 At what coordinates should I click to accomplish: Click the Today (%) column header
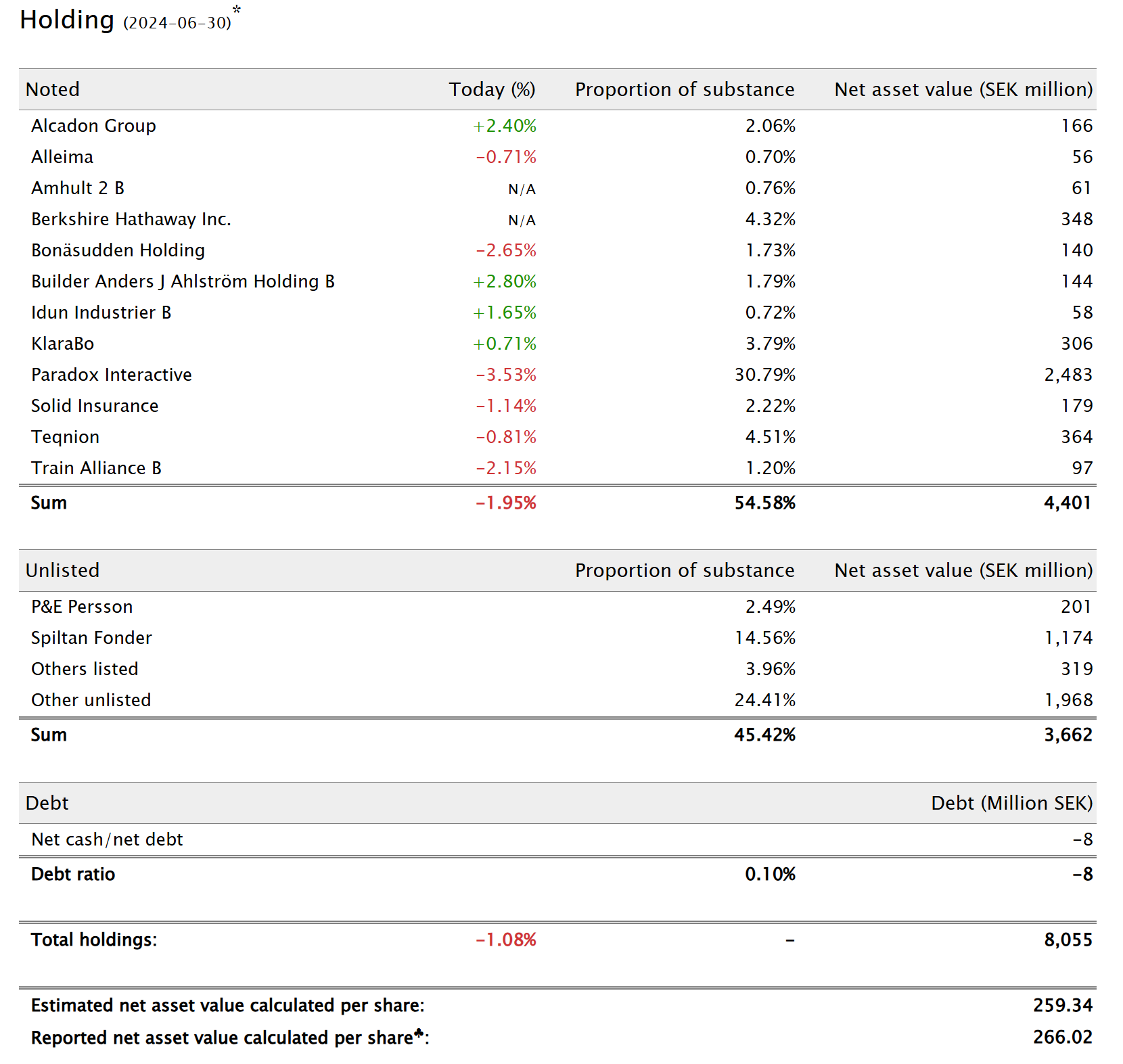click(492, 89)
